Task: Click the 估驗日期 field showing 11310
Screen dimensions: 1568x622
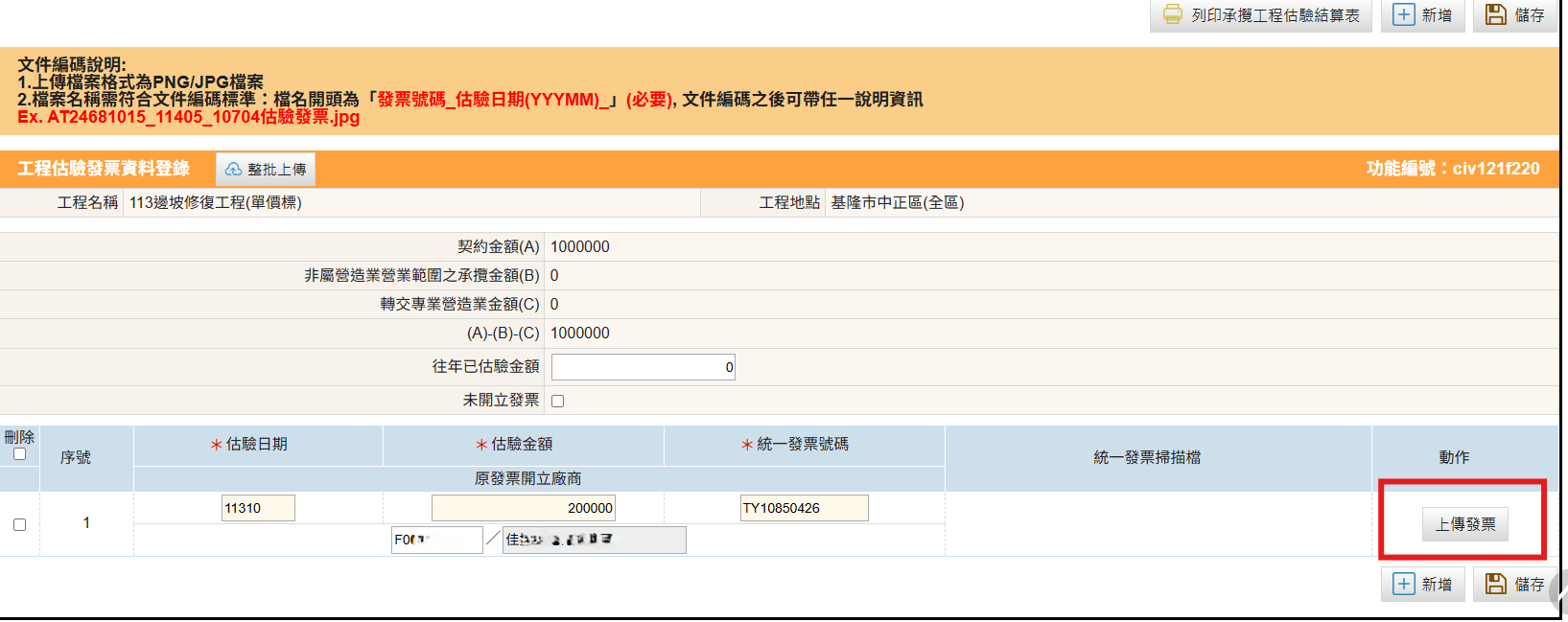Action: pyautogui.click(x=258, y=508)
